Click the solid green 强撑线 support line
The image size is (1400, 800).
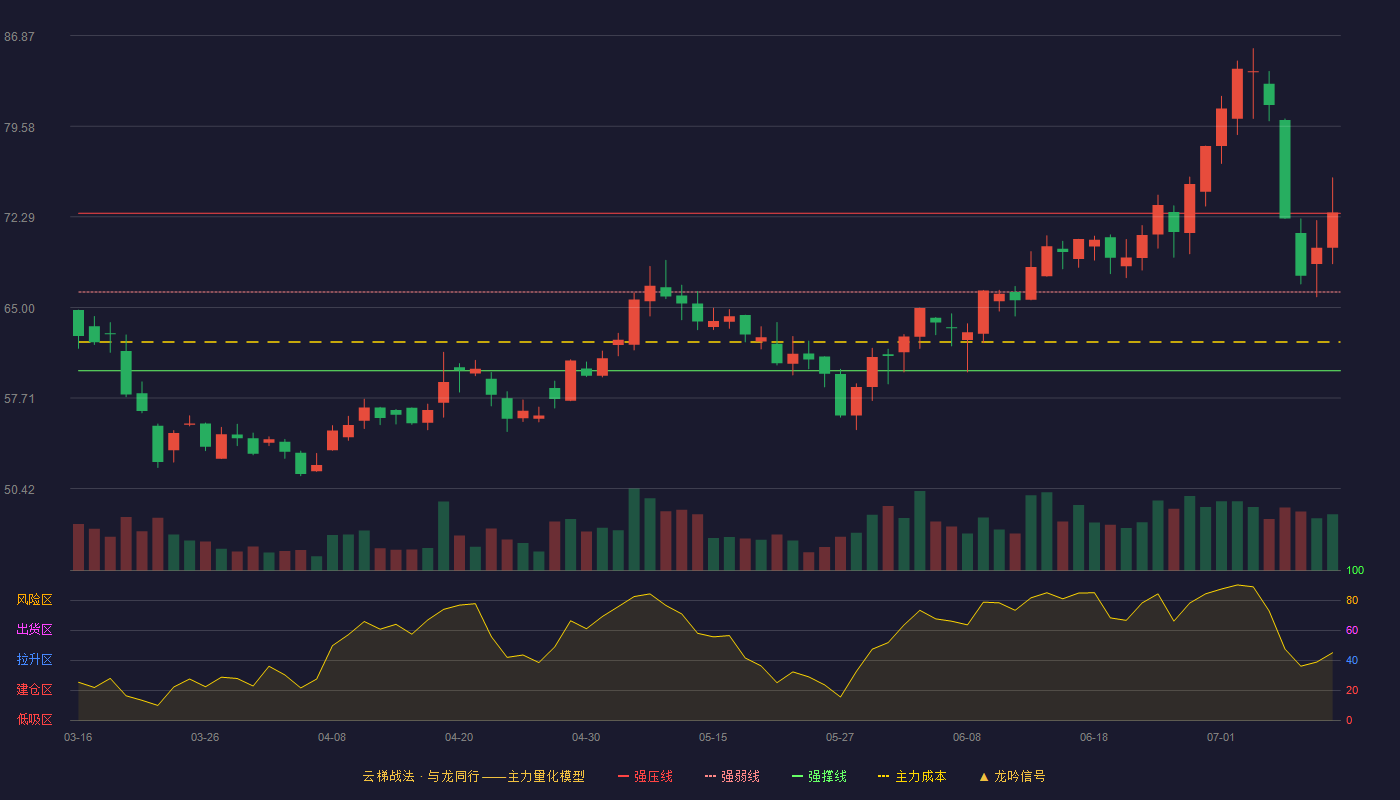[x=709, y=370]
